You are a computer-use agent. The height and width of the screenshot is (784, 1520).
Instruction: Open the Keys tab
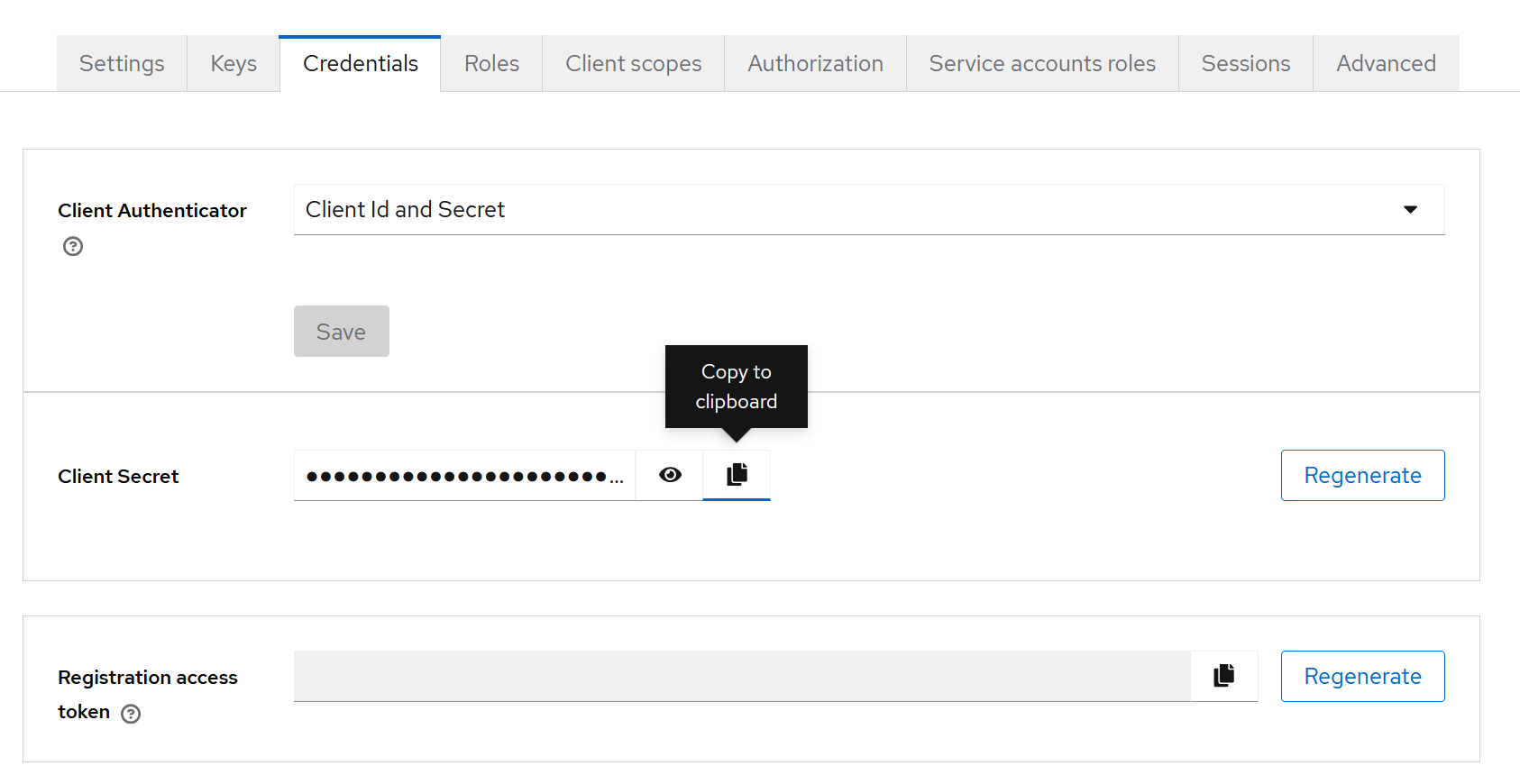(x=233, y=64)
